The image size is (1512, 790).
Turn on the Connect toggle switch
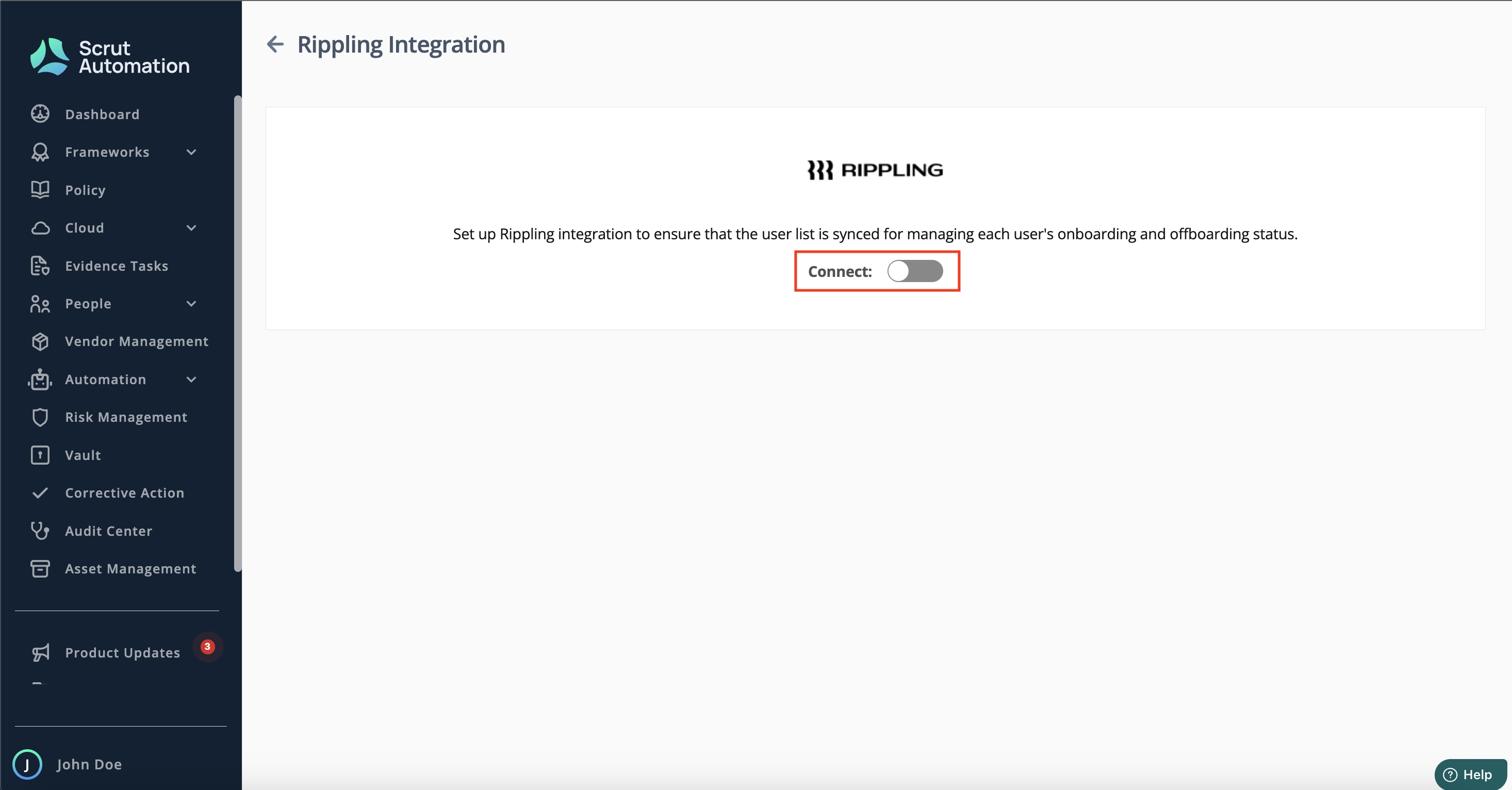(x=914, y=271)
